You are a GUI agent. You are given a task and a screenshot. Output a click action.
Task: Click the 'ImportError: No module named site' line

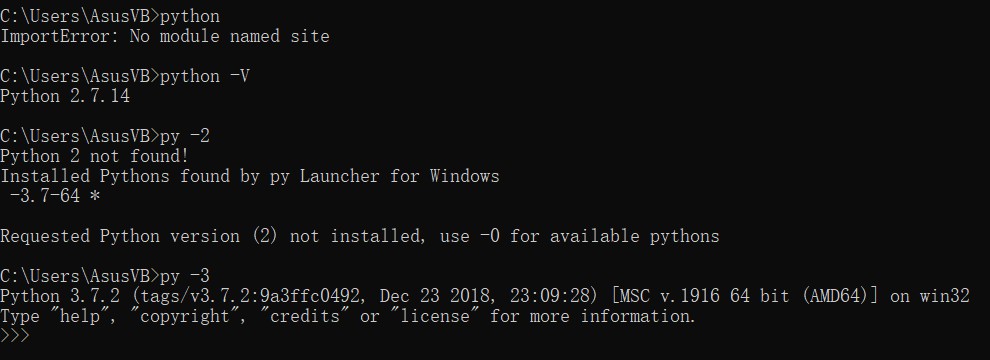(165, 37)
